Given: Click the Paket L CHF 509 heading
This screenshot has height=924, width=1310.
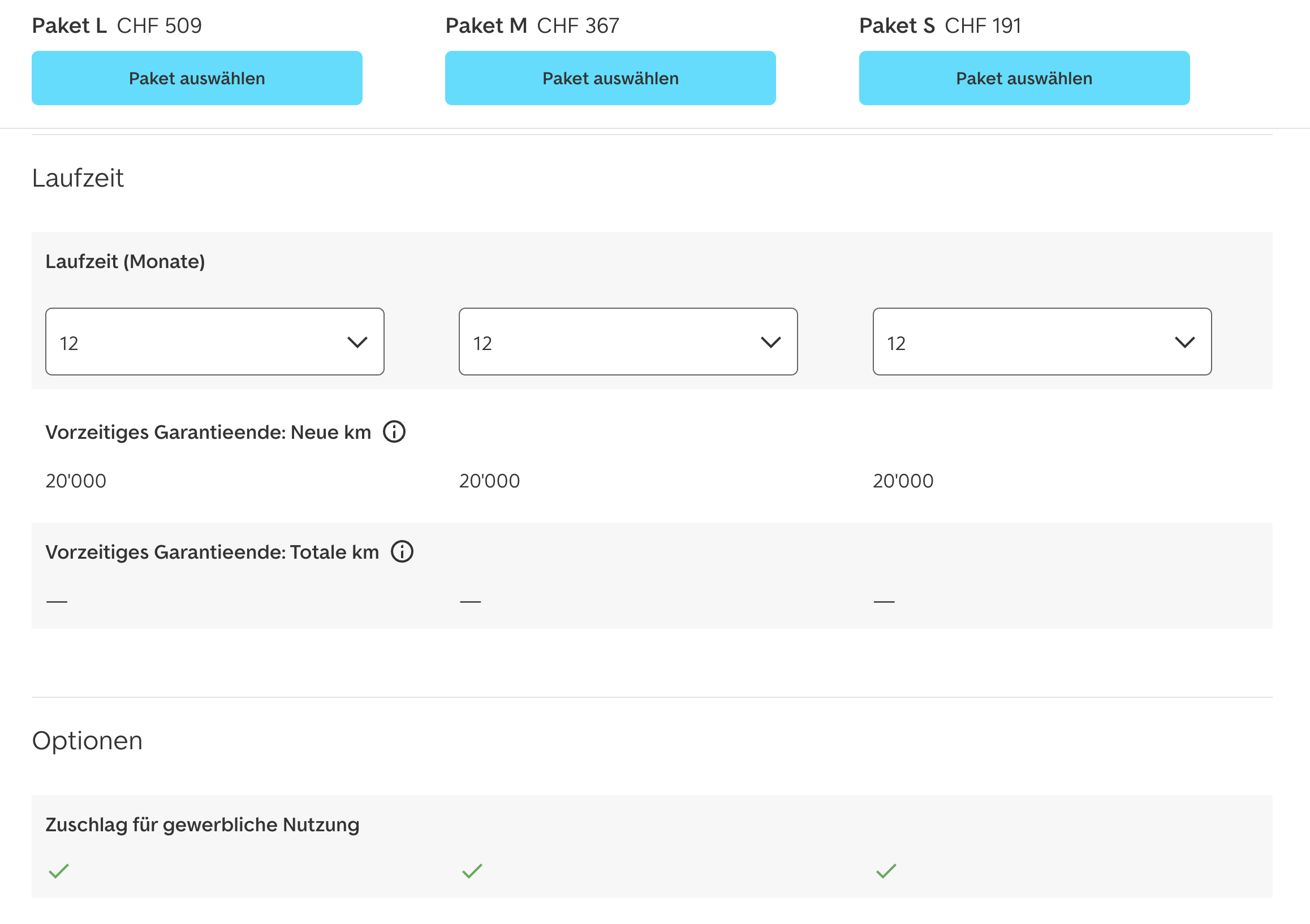Looking at the screenshot, I should [117, 25].
